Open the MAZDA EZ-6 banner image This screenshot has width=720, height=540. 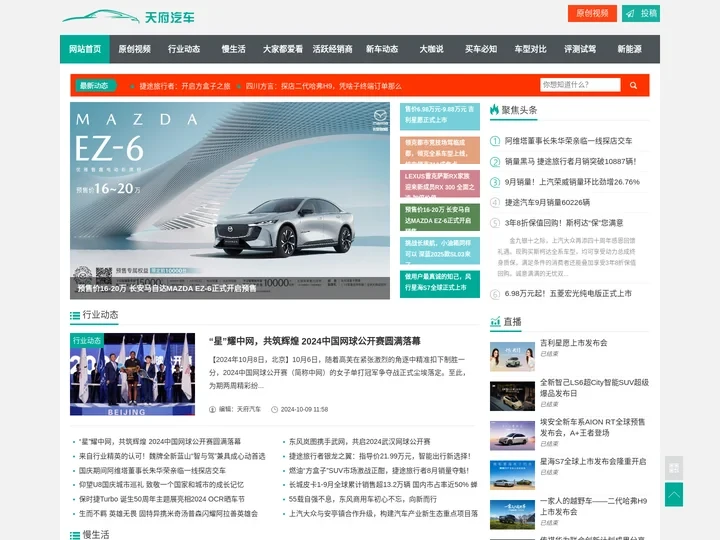pos(230,201)
